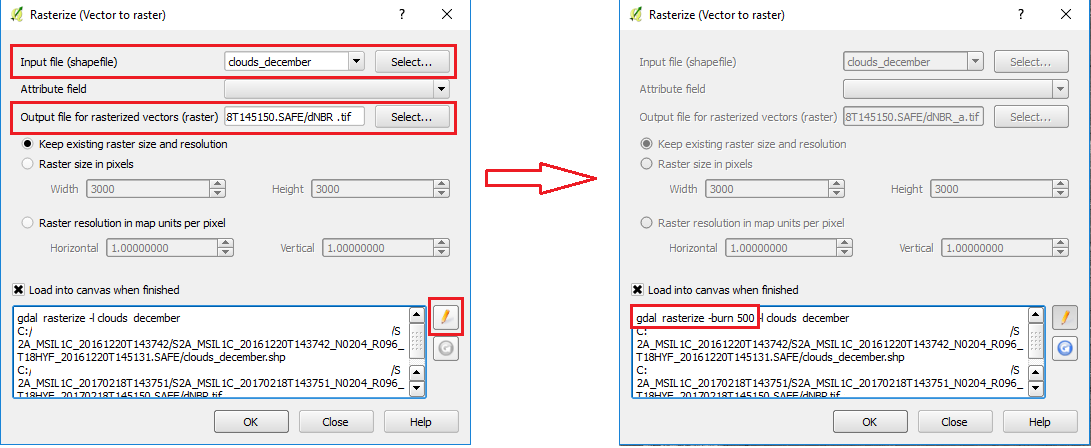
Task: Click the Input file Select button in left dialog
Action: [411, 62]
